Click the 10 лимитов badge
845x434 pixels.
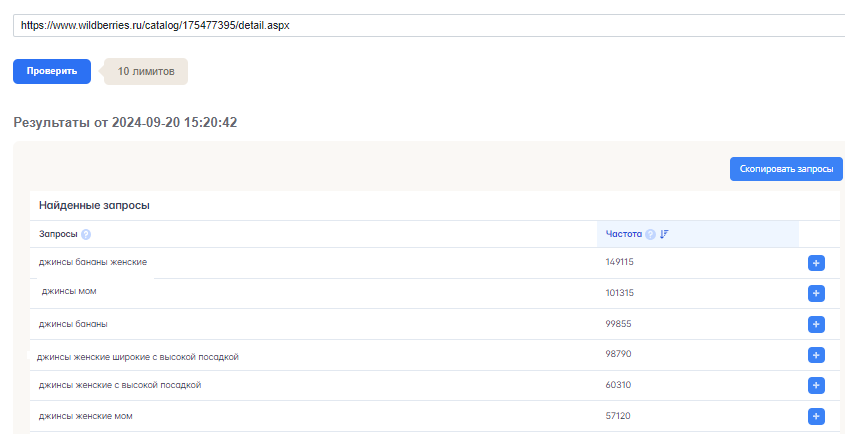(146, 71)
